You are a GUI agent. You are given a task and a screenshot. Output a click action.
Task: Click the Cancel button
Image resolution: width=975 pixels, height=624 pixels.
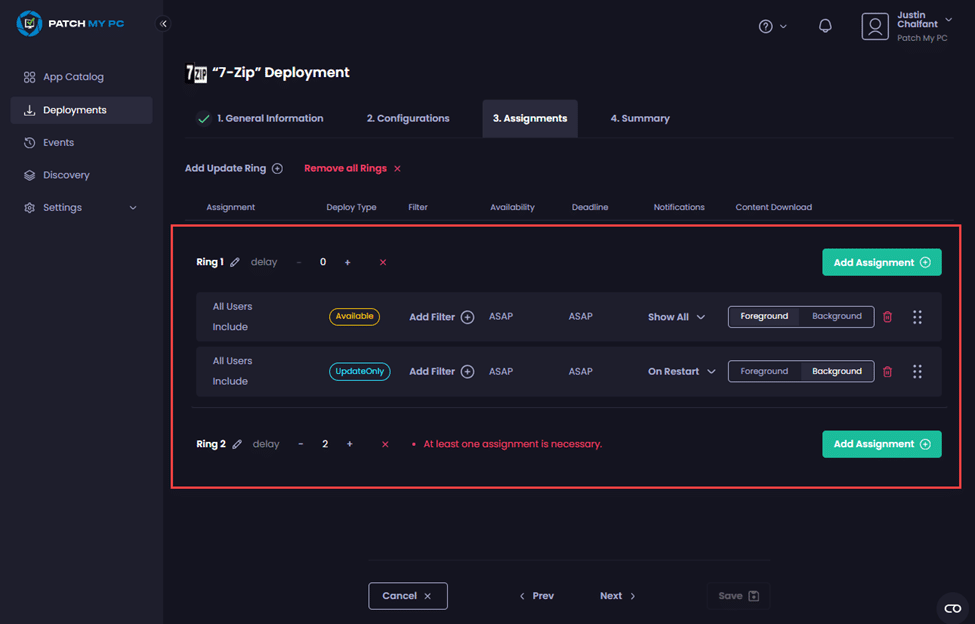[407, 596]
